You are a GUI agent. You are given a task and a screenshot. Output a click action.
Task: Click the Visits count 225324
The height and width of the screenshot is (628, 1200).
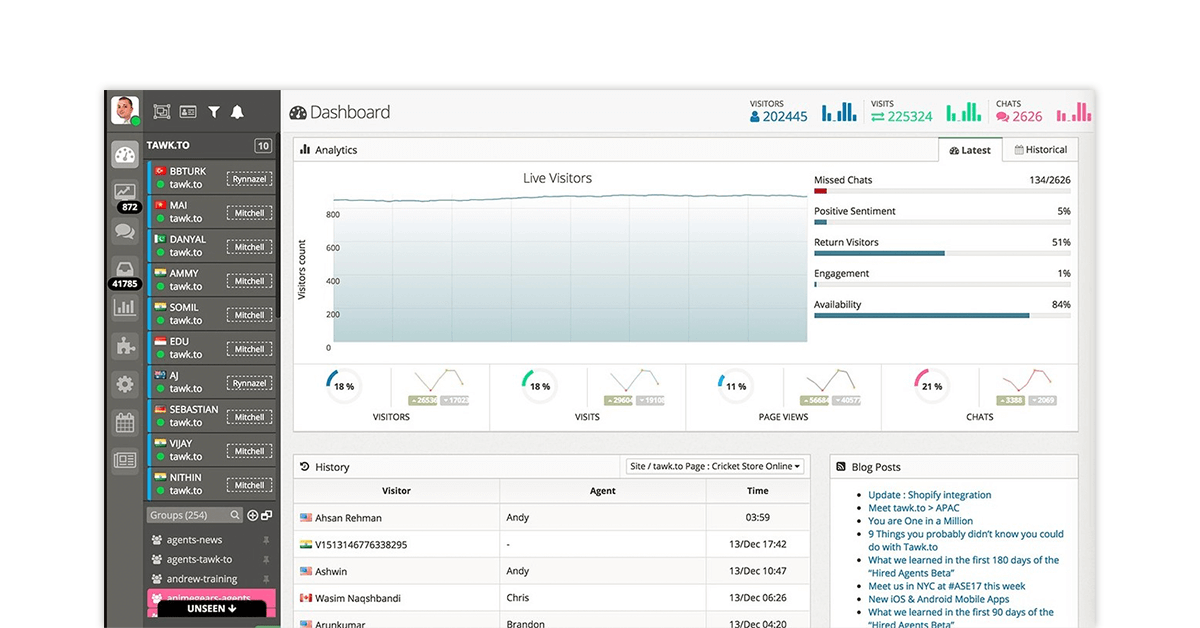[x=902, y=116]
